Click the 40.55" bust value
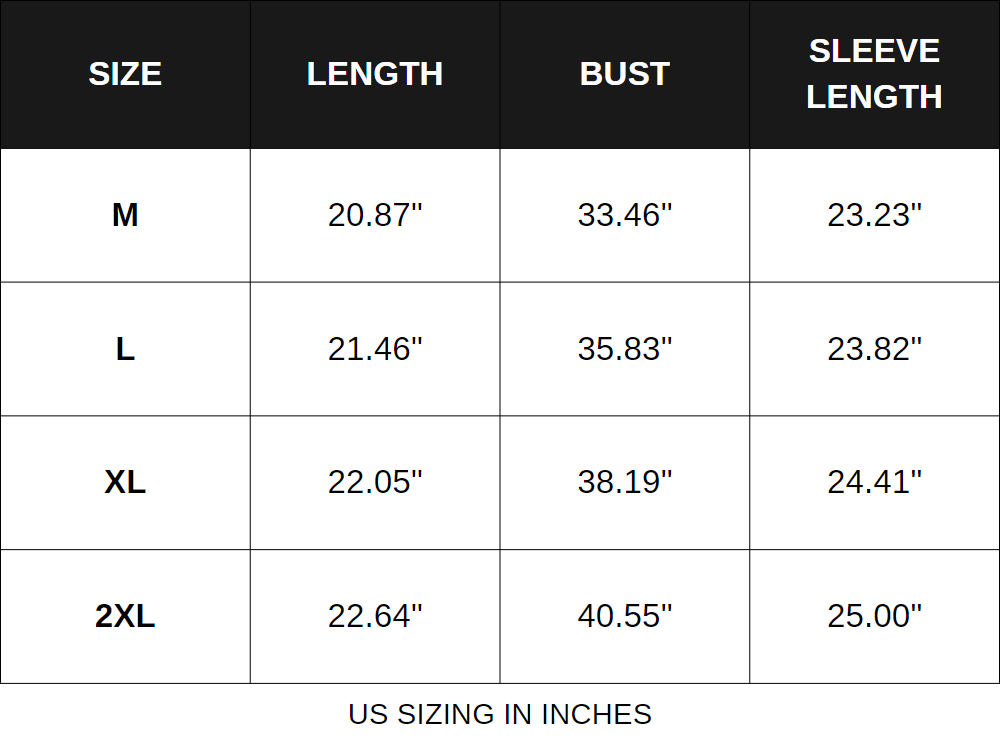The width and height of the screenshot is (1000, 740). [x=625, y=616]
